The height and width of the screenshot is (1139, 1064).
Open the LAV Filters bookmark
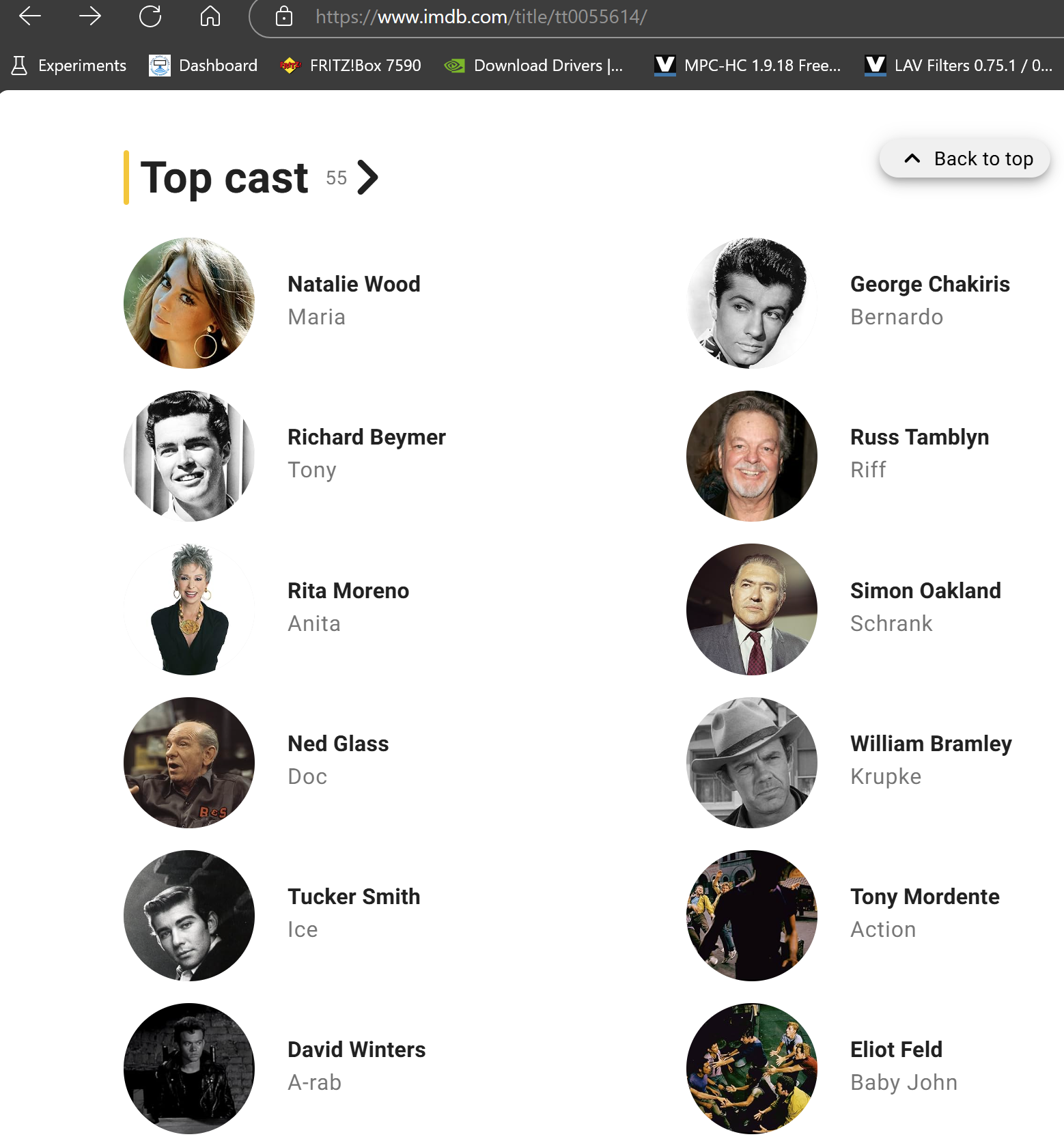point(959,66)
